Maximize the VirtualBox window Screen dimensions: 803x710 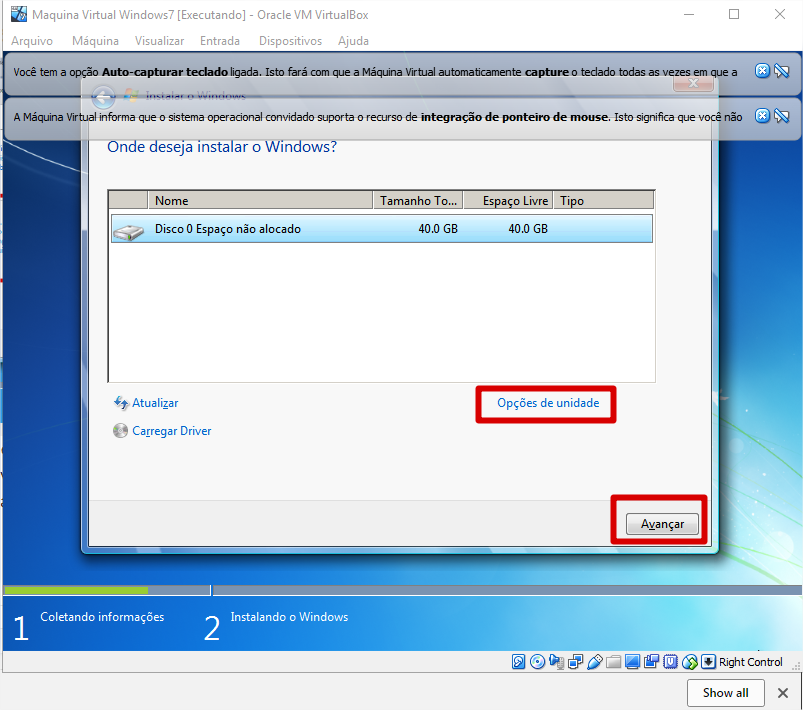[734, 14]
